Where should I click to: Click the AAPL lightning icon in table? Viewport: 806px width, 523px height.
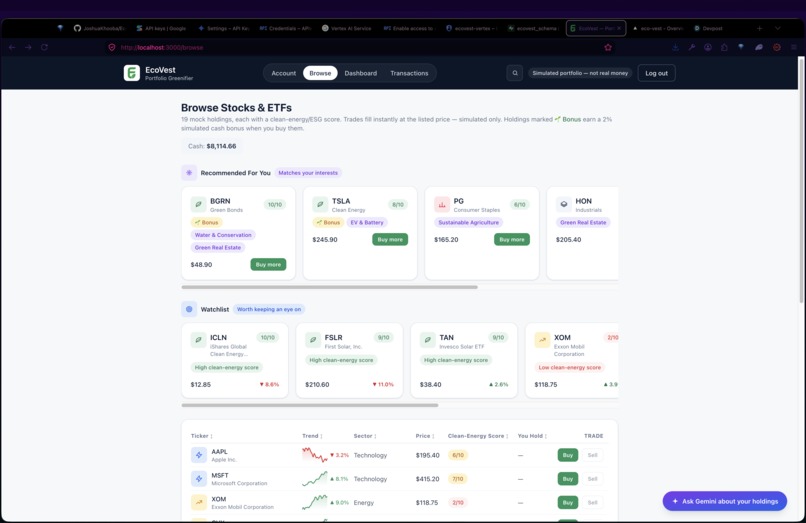pos(199,455)
